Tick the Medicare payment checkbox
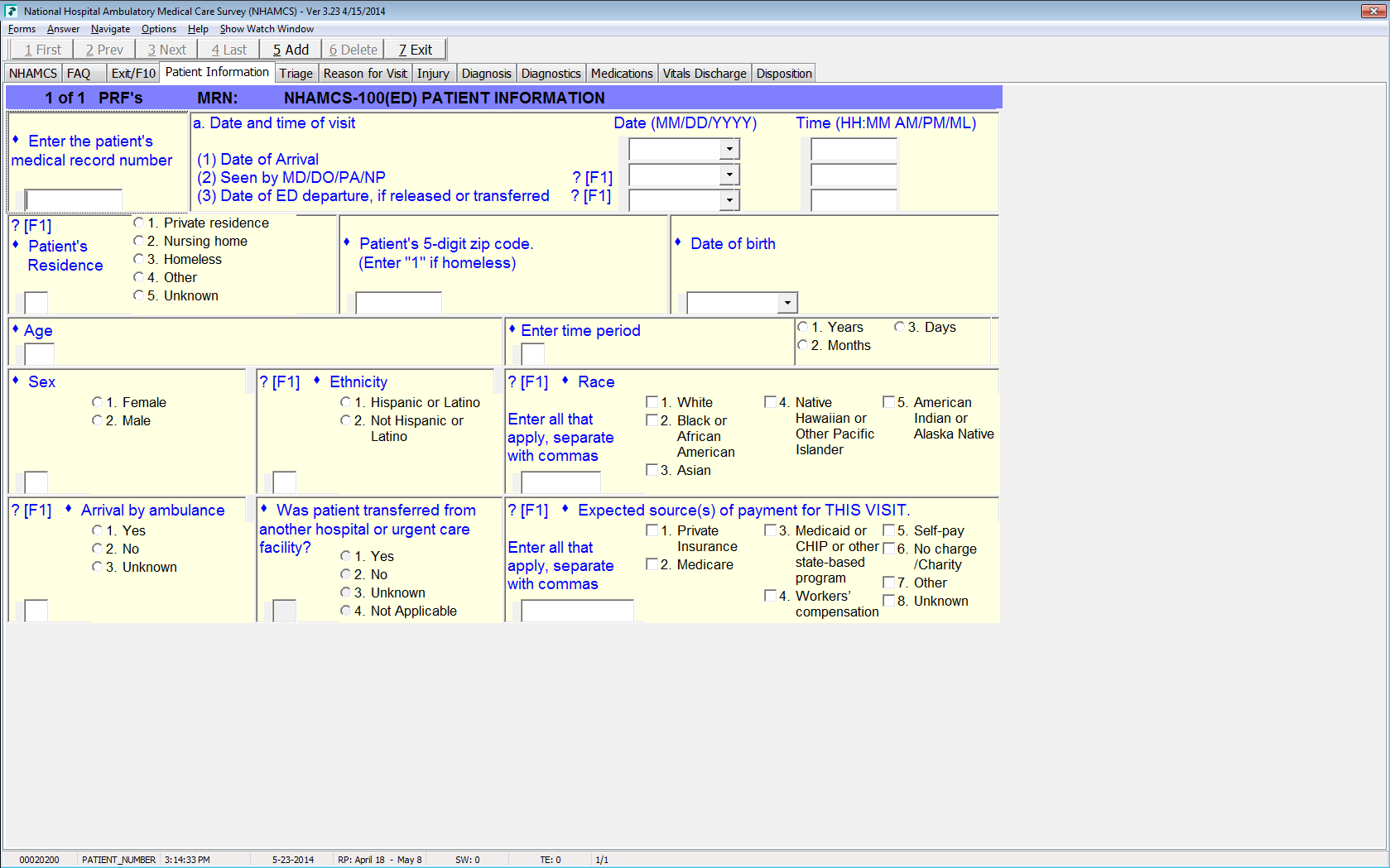This screenshot has width=1390, height=868. coord(652,564)
